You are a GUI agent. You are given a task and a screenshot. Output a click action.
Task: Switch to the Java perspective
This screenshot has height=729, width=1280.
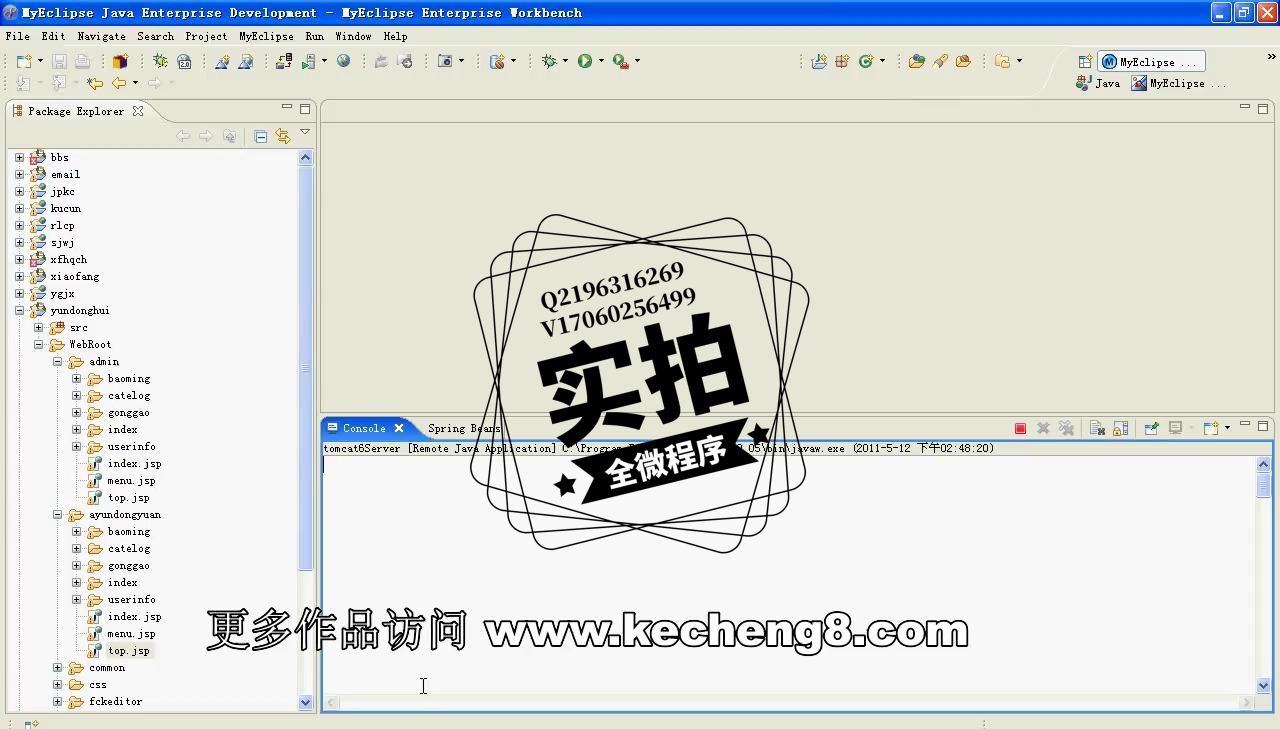click(x=1098, y=83)
